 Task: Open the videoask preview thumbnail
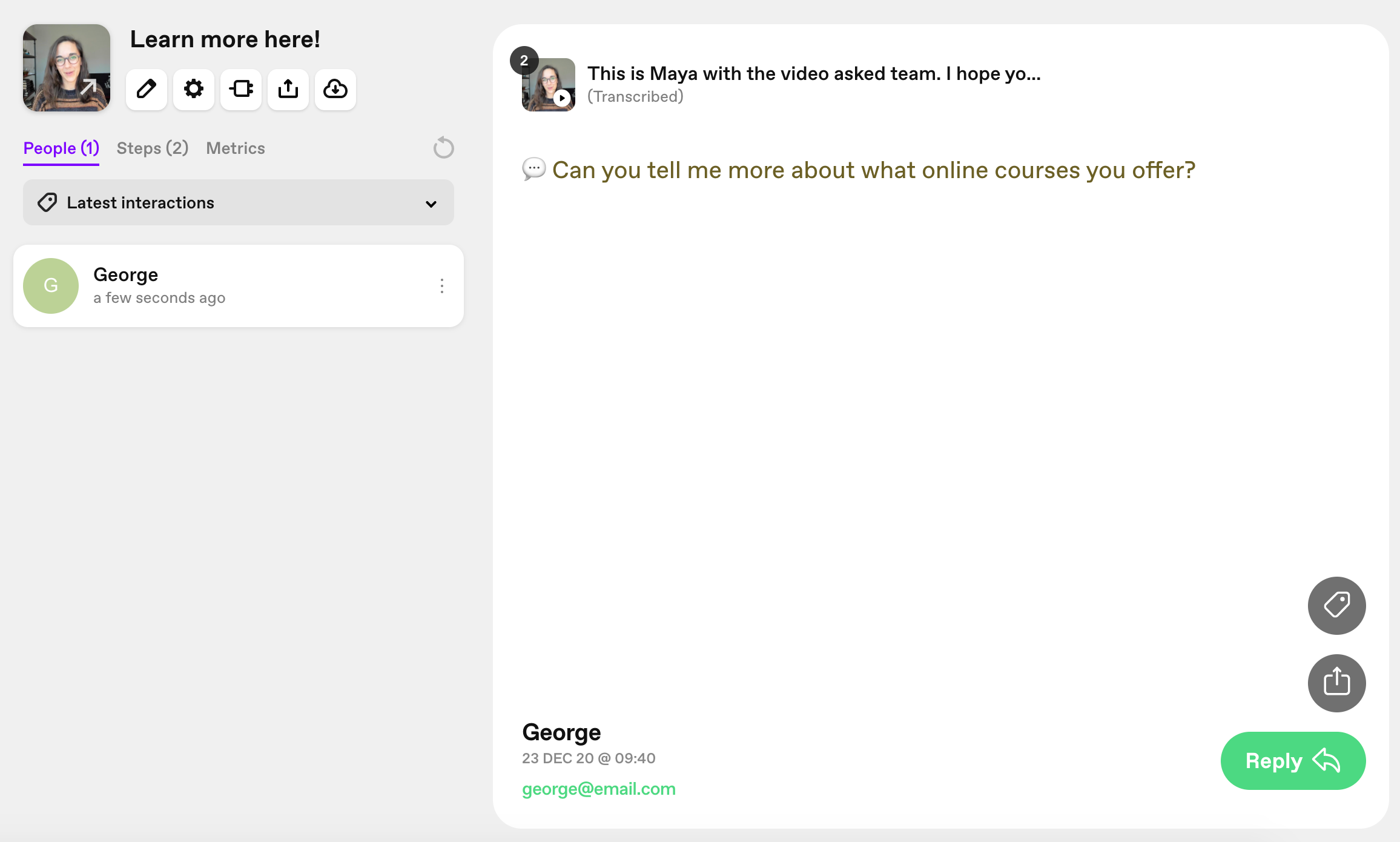[67, 68]
